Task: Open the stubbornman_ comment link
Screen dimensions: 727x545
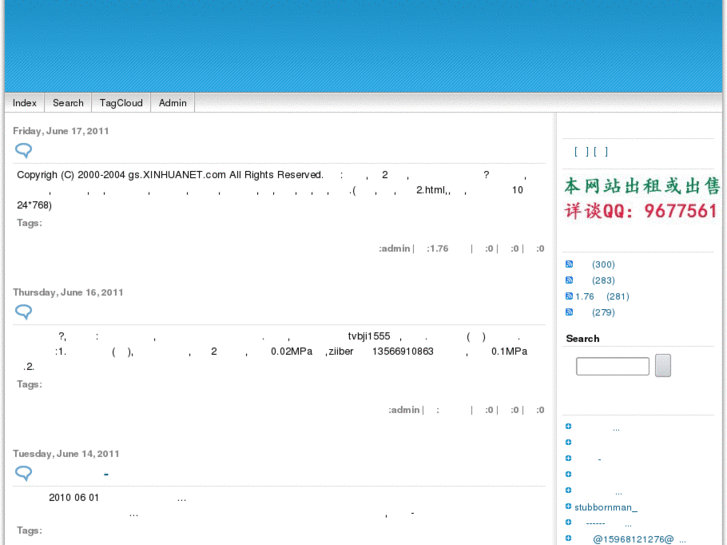Action: tap(606, 507)
